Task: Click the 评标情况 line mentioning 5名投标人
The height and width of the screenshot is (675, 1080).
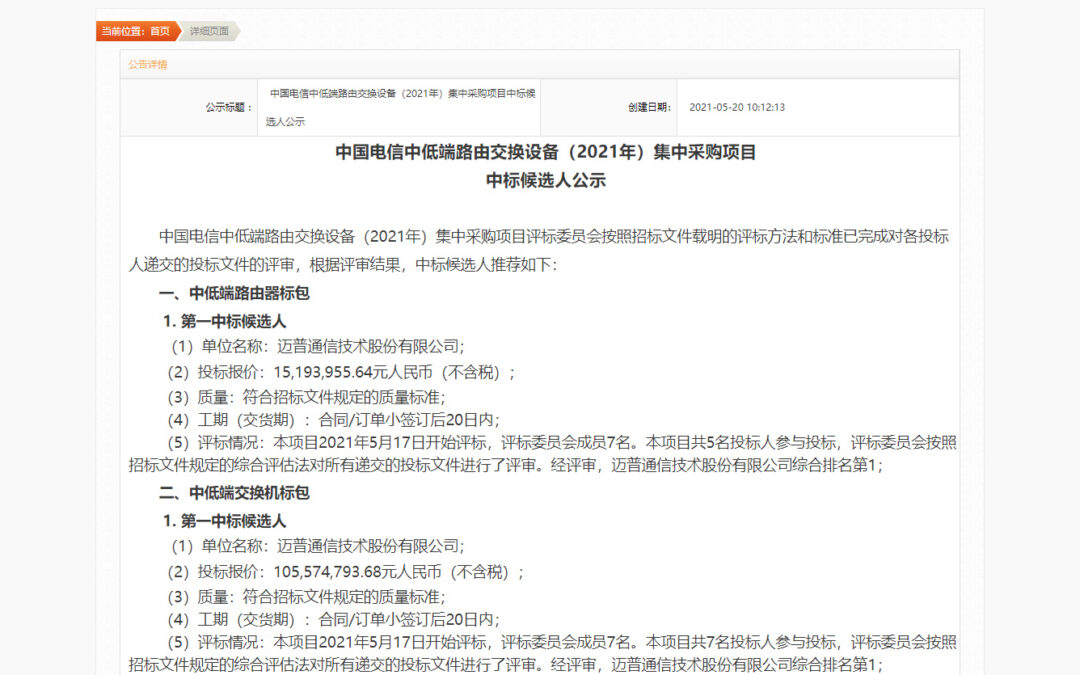Action: [543, 454]
